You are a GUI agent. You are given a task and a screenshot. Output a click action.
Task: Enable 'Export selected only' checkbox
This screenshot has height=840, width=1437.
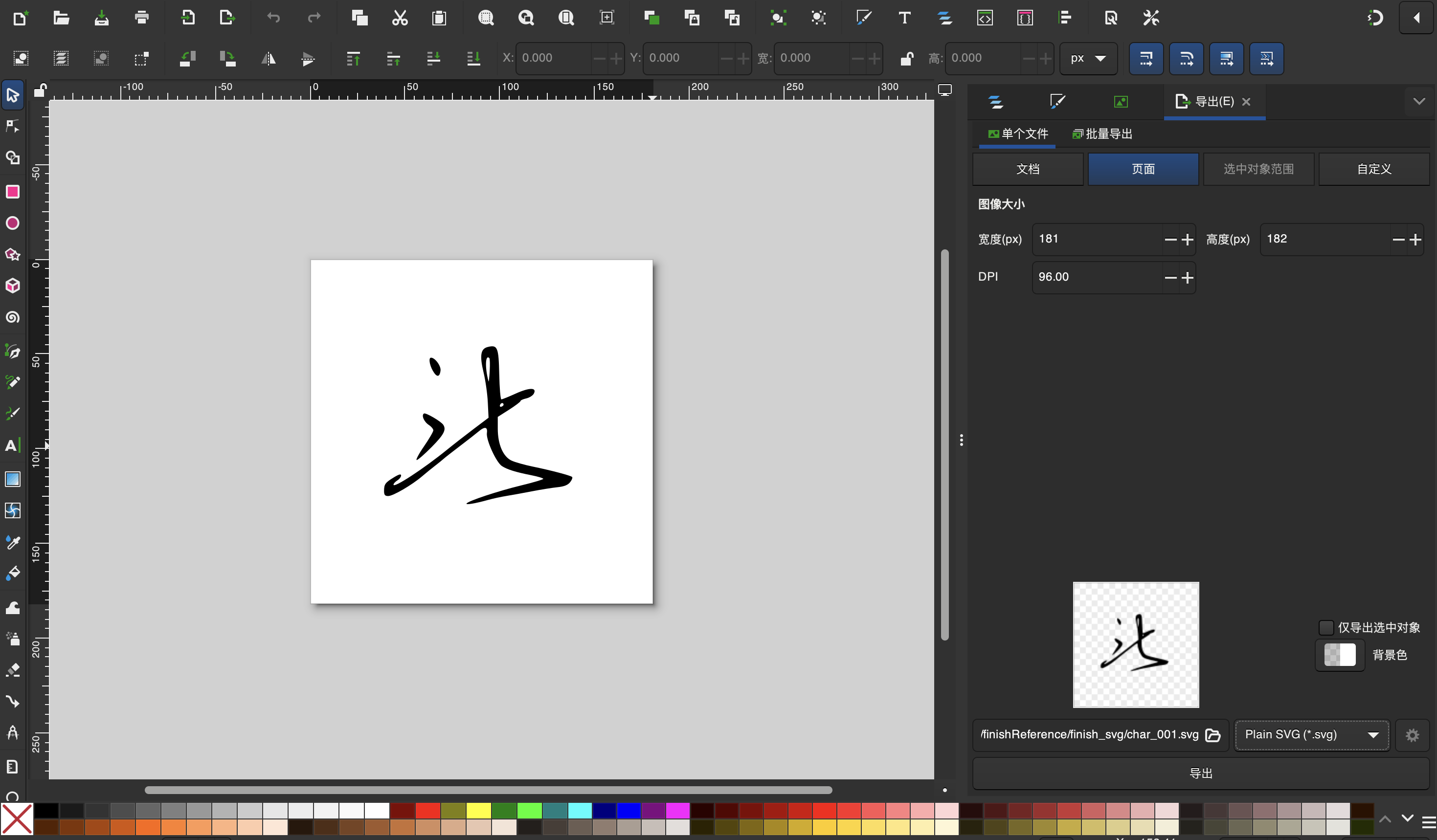click(1326, 627)
